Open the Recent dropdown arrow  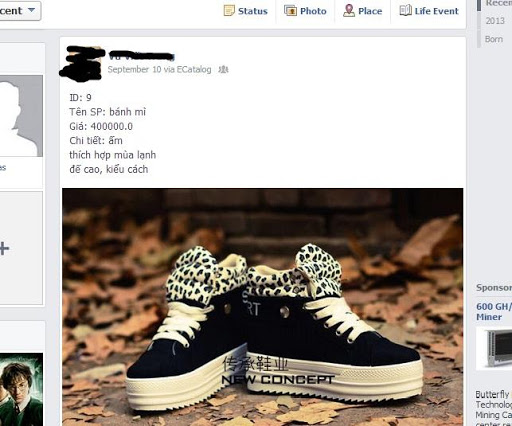click(x=31, y=10)
